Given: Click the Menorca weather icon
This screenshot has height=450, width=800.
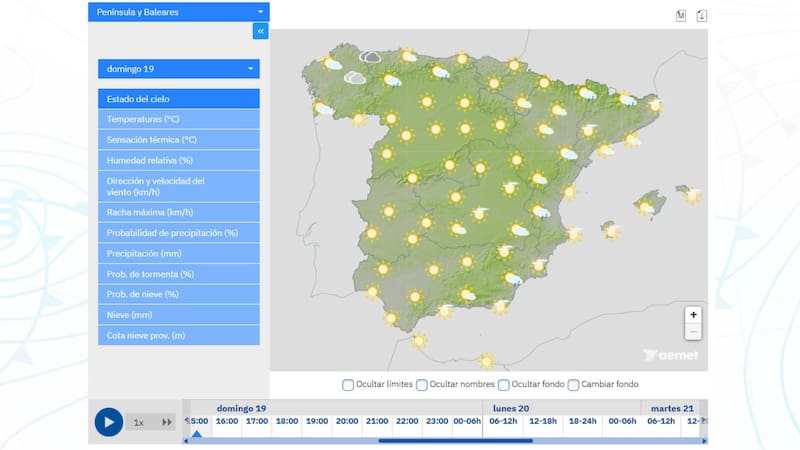Looking at the screenshot, I should click(x=692, y=194).
